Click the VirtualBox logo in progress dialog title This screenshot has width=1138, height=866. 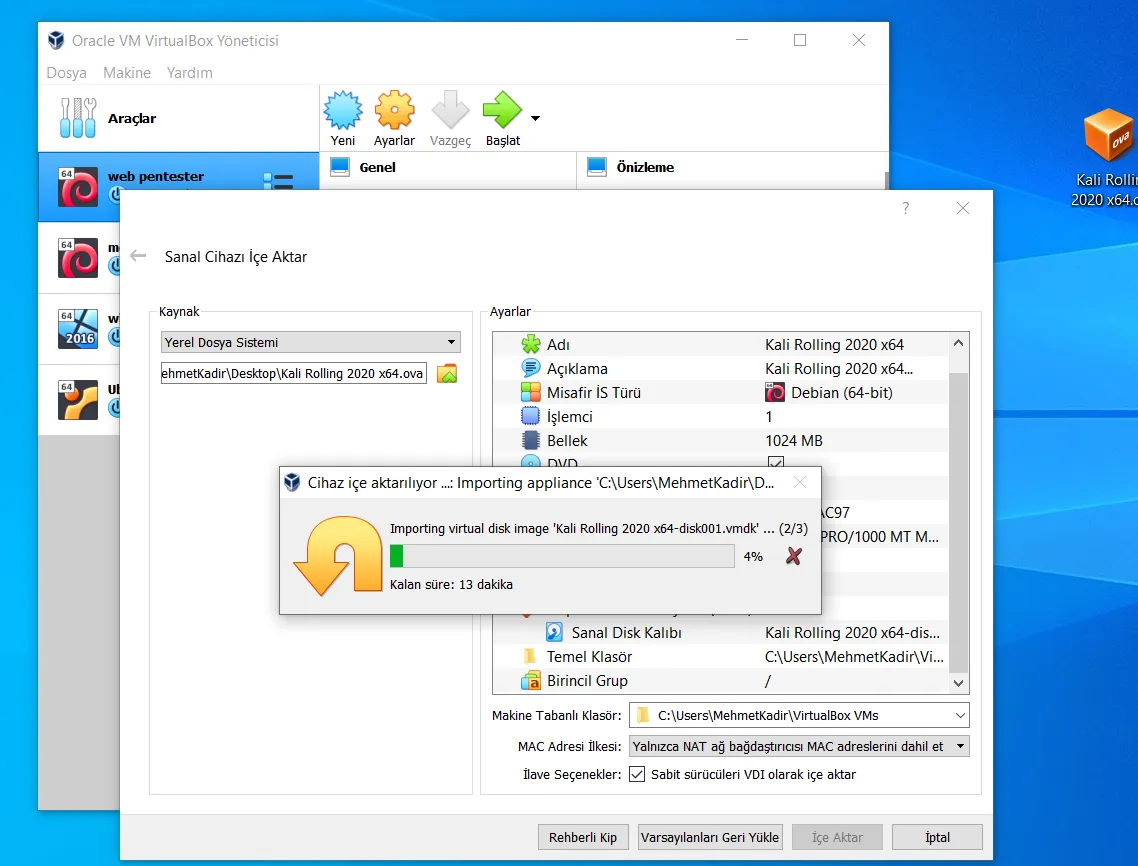(x=292, y=483)
